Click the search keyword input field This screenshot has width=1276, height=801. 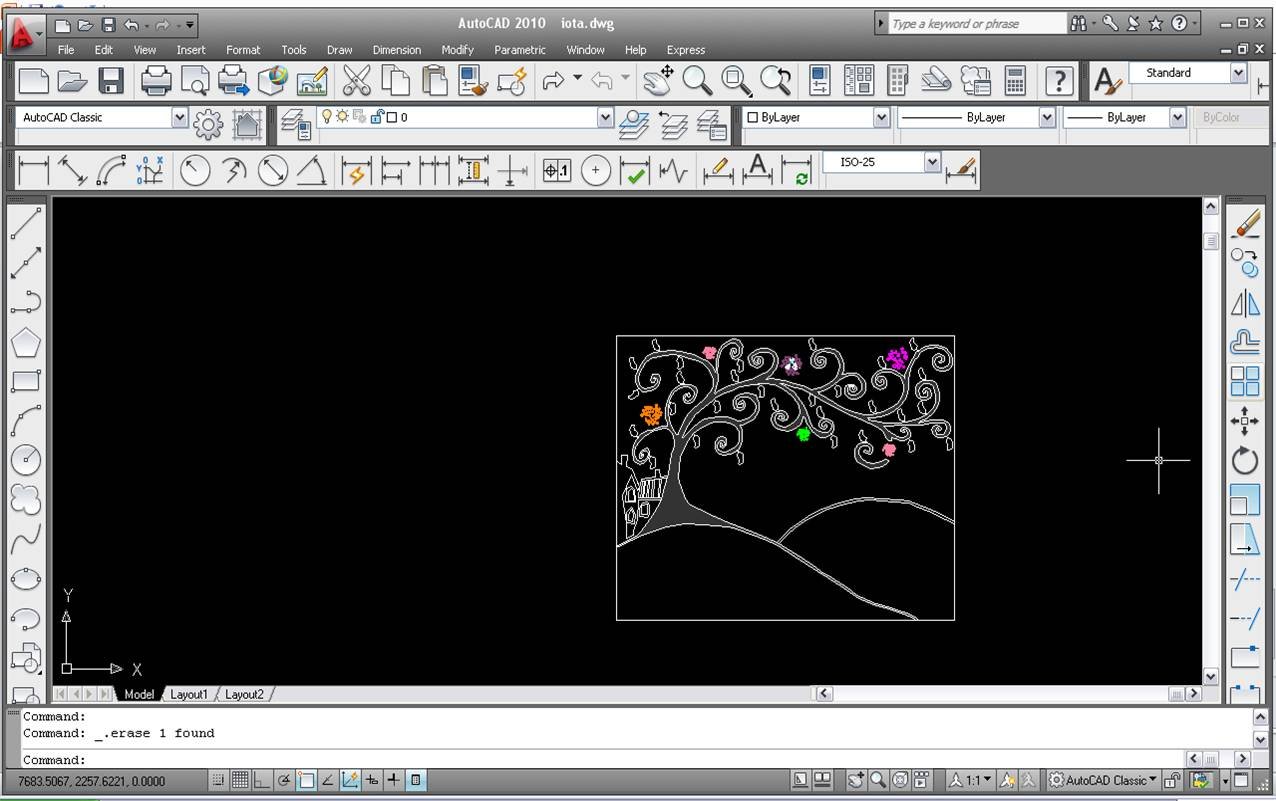(977, 24)
